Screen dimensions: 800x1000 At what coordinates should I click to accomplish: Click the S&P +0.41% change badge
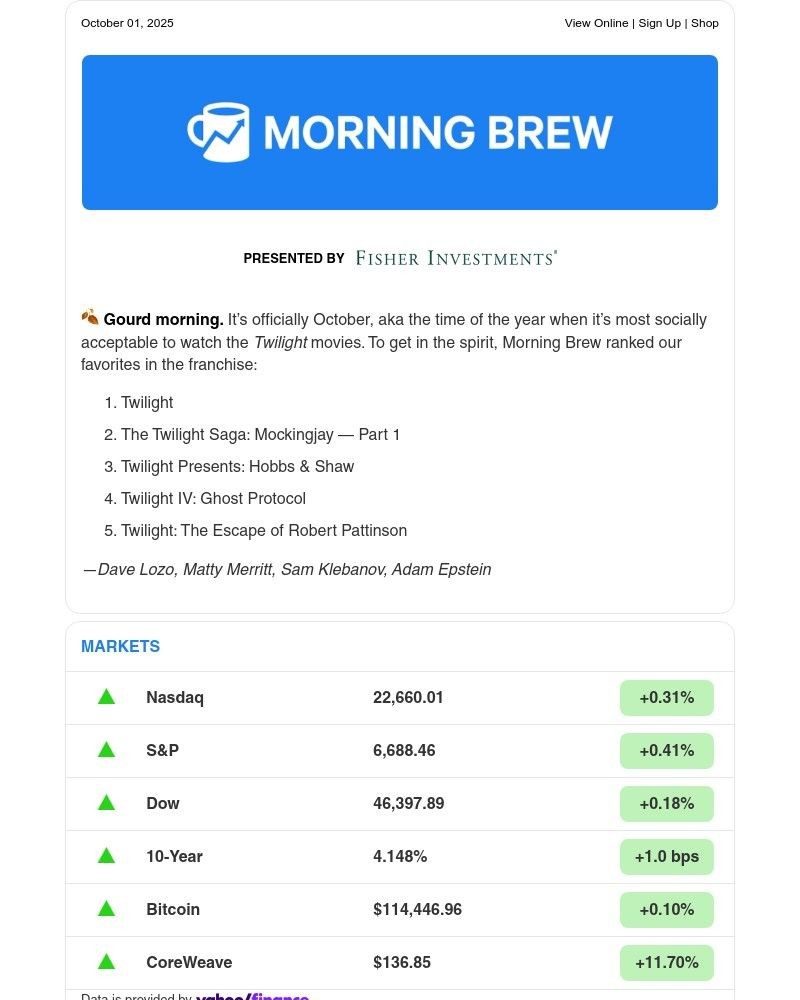click(666, 751)
